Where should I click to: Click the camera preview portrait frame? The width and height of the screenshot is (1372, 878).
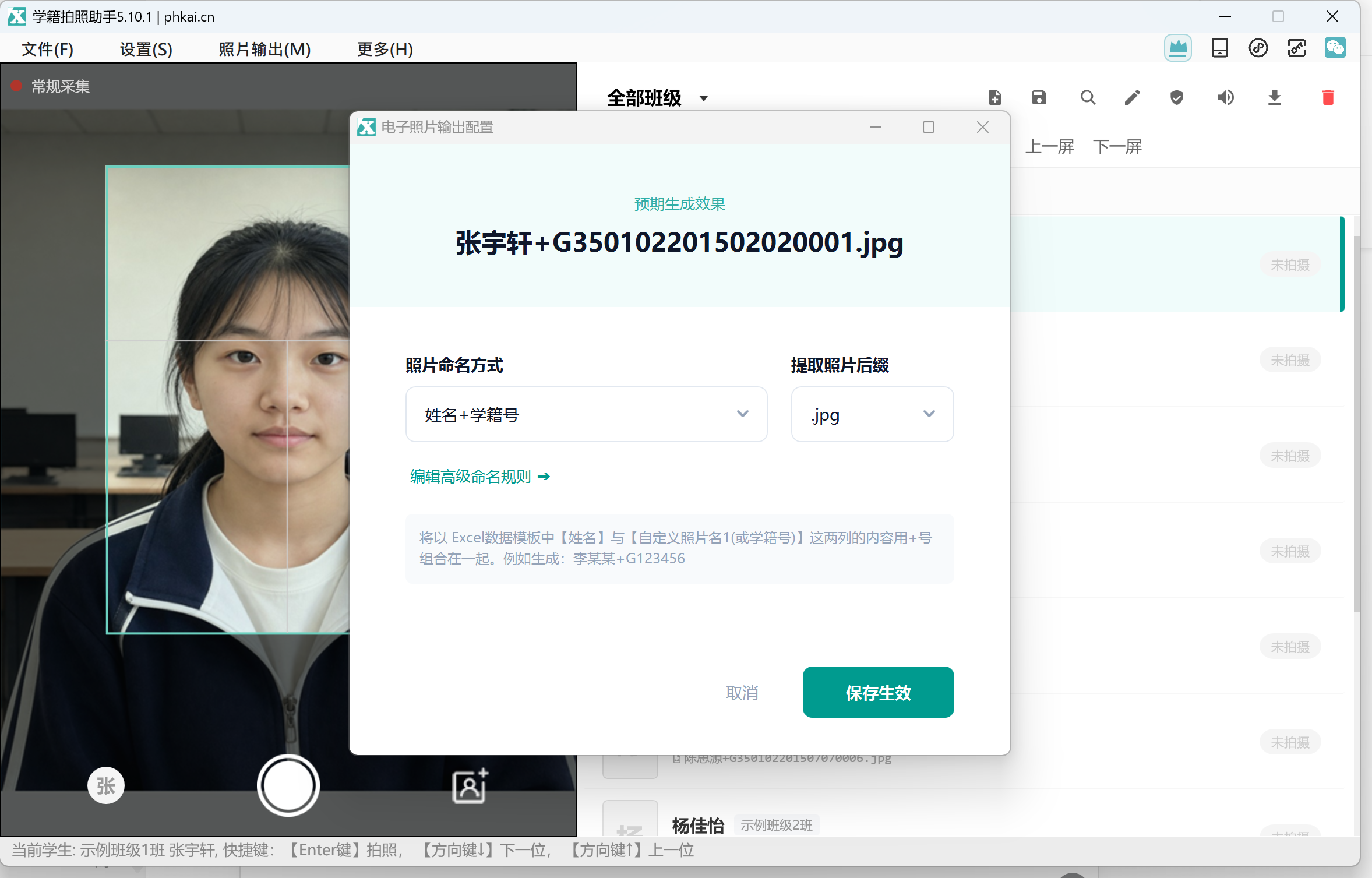coord(228,400)
